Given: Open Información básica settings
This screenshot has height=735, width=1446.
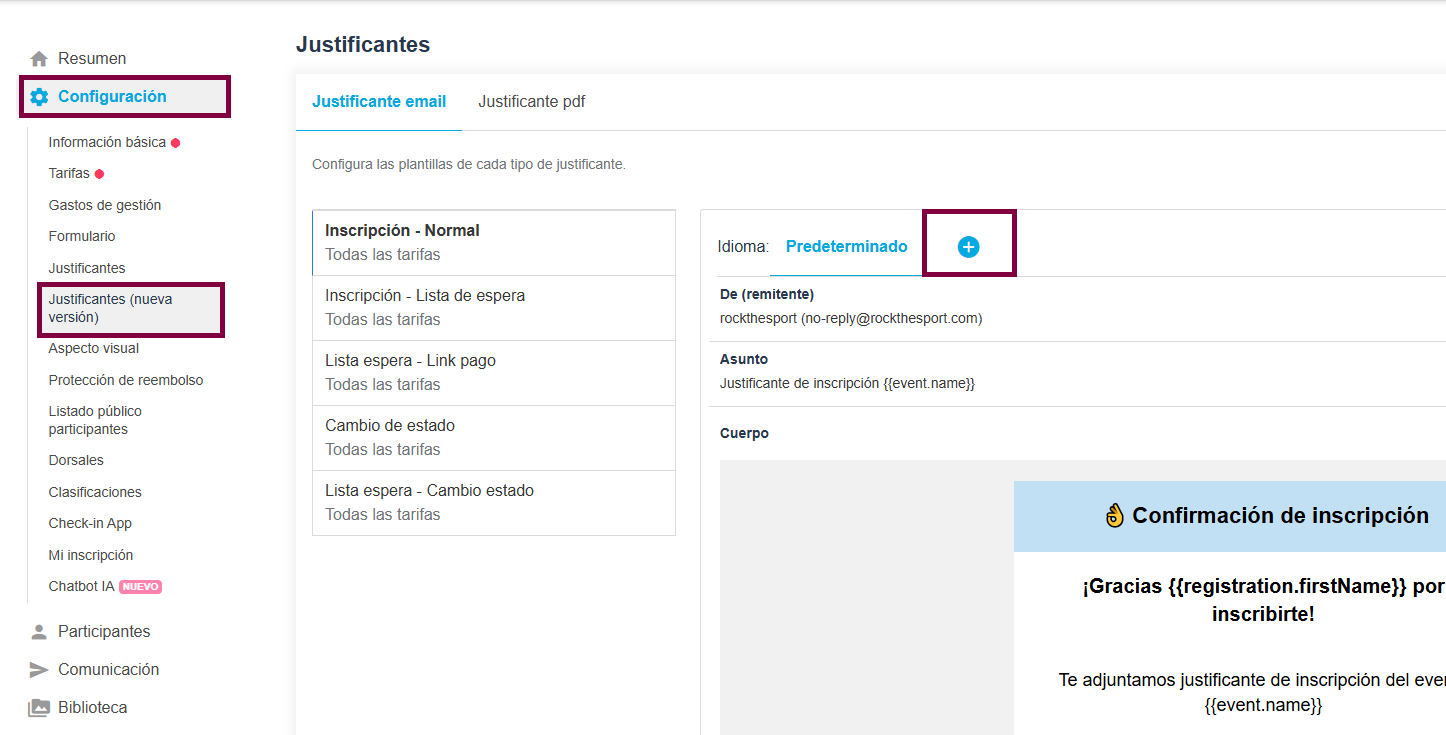Looking at the screenshot, I should pyautogui.click(x=107, y=143).
